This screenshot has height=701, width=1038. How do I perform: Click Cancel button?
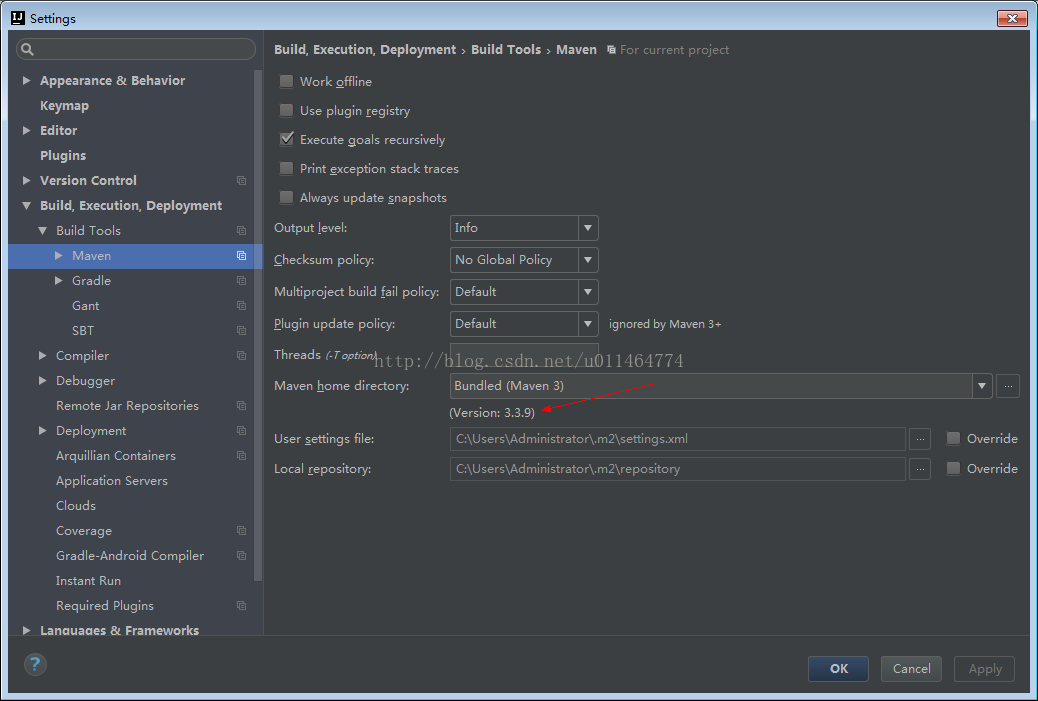[912, 669]
